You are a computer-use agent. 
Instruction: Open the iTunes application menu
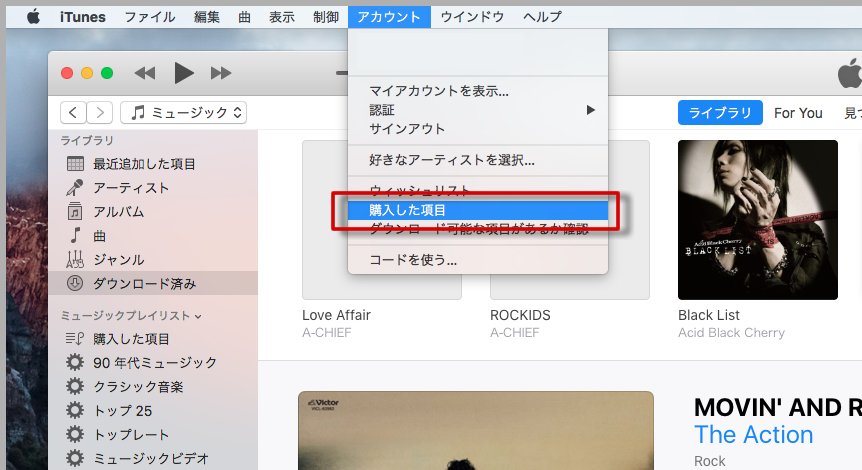click(82, 17)
